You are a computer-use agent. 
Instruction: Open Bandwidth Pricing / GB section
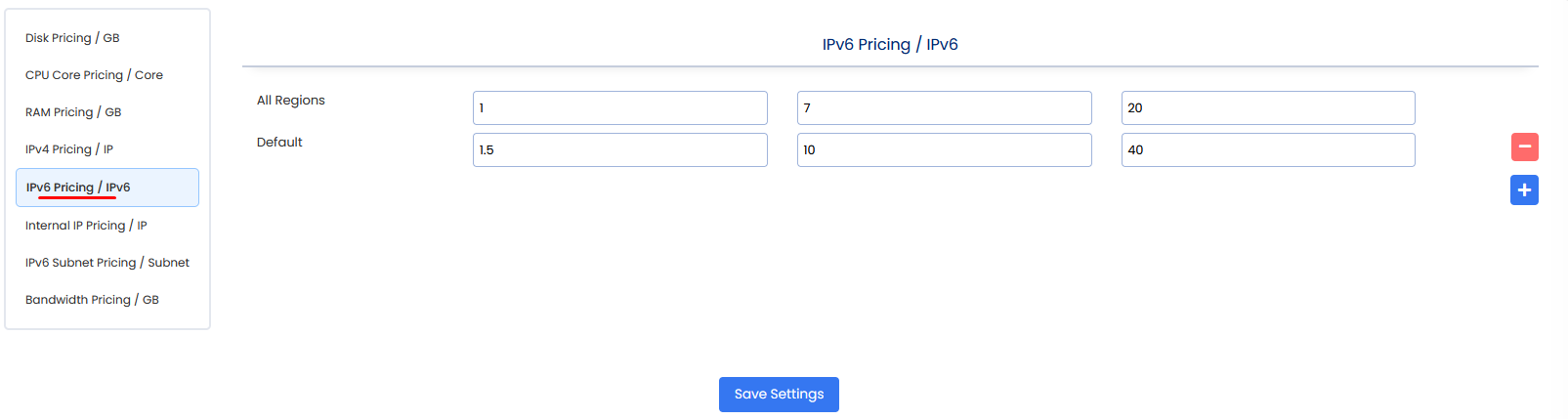pos(92,300)
